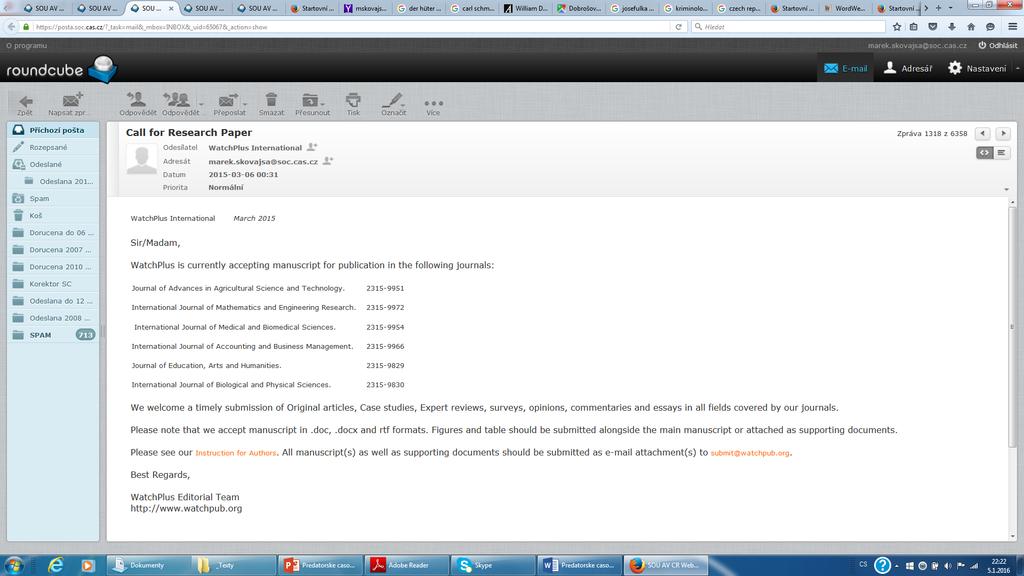Add recipient marek.skovajsa@soc.cas.cz to contacts
Viewport: 1024px width, 576px height.
pos(328,161)
